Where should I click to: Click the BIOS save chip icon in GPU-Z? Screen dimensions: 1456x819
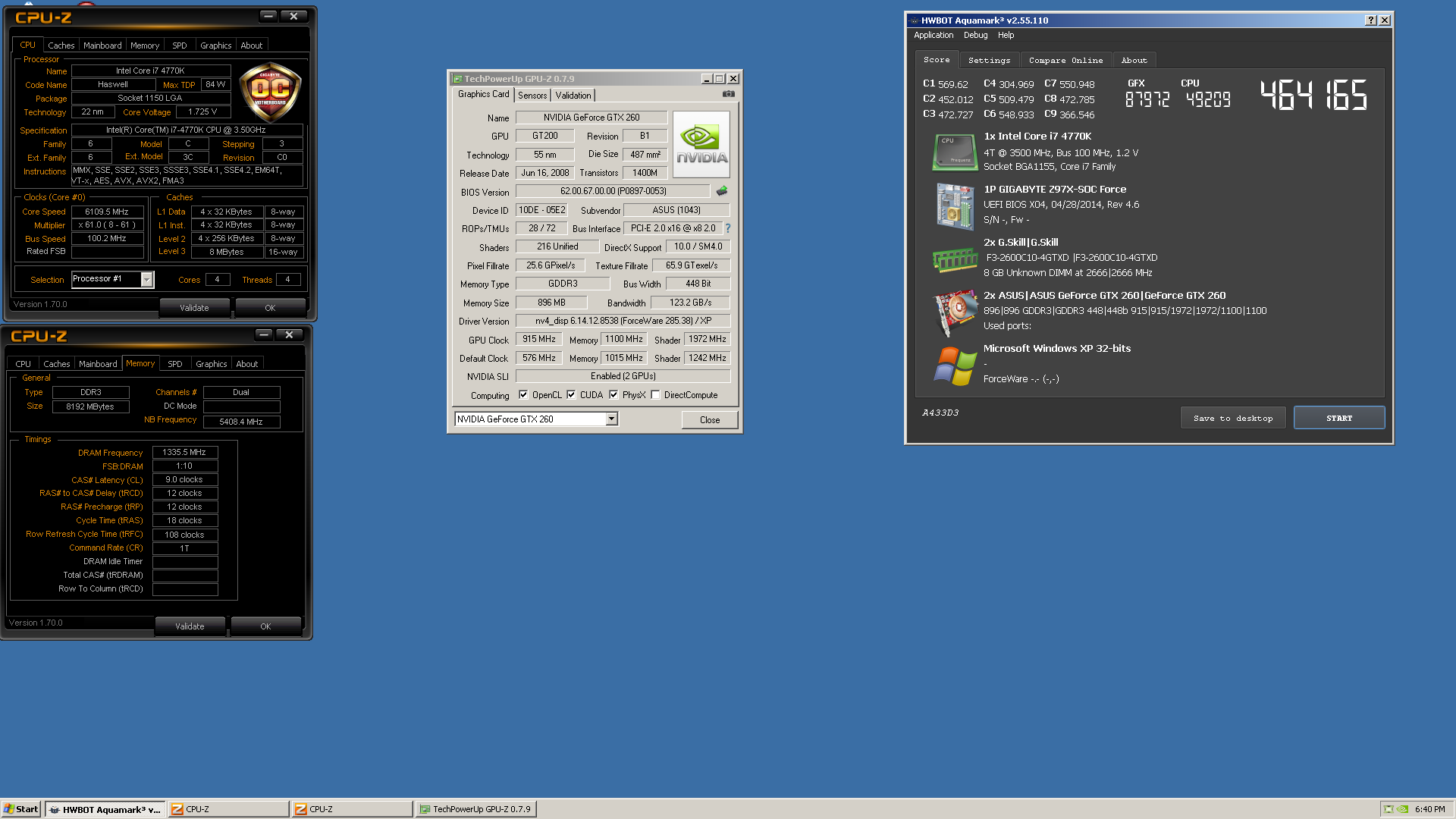coord(721,191)
